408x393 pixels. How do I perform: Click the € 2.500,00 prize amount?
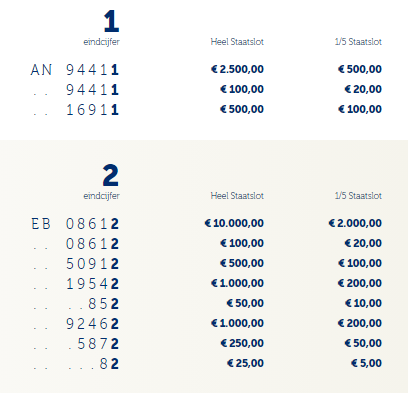(237, 69)
